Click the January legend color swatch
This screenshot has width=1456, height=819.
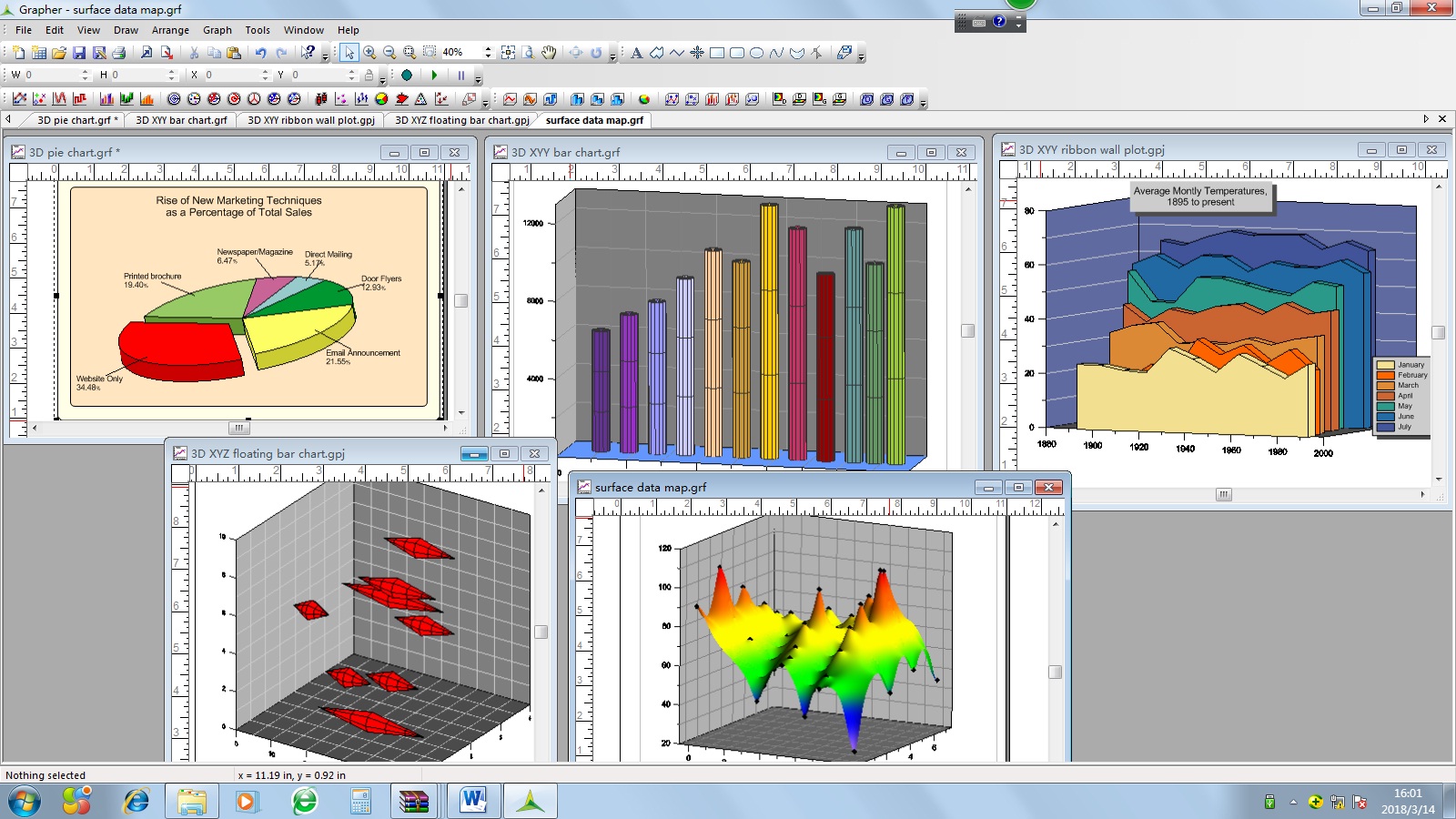click(x=1386, y=365)
